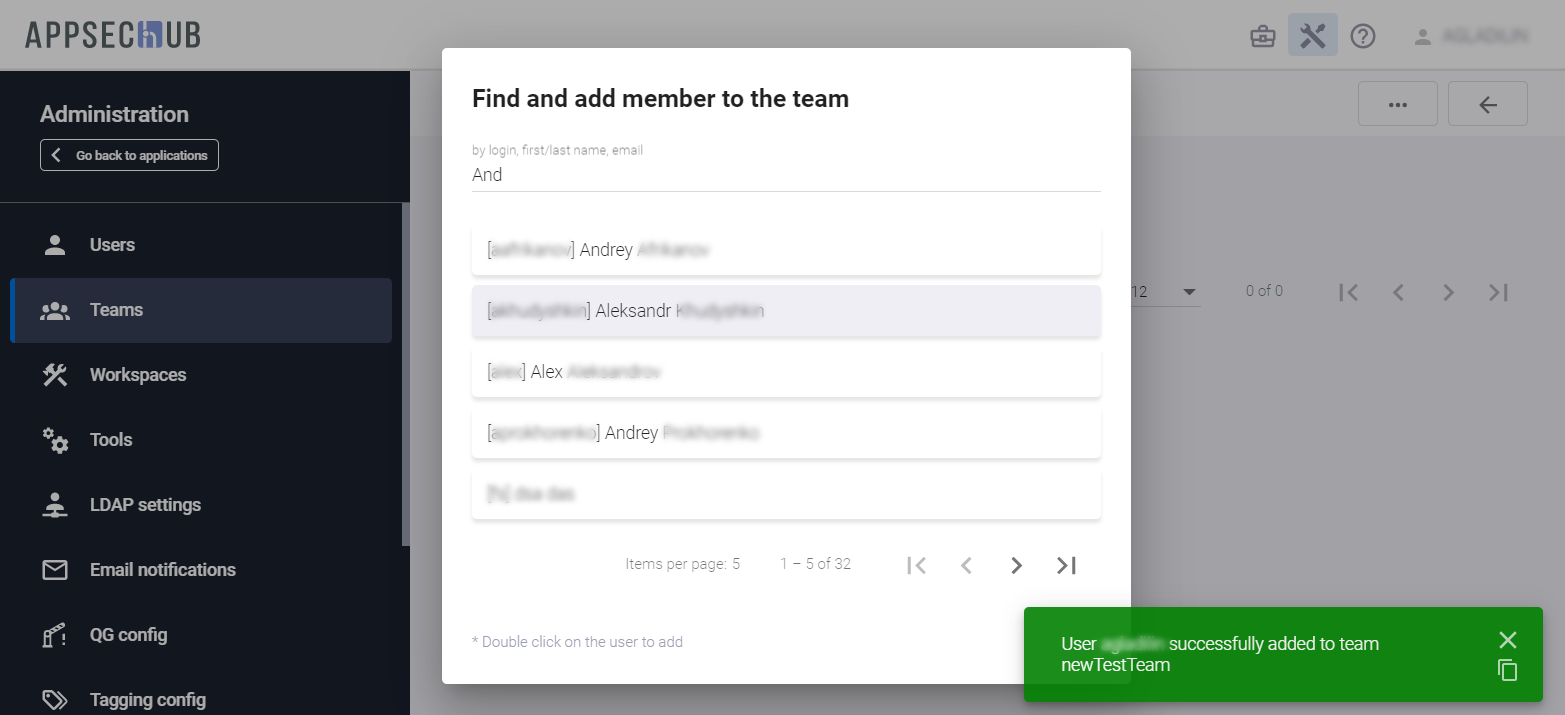Viewport: 1565px width, 715px height.
Task: Click the back arrow button
Action: coord(1487,104)
